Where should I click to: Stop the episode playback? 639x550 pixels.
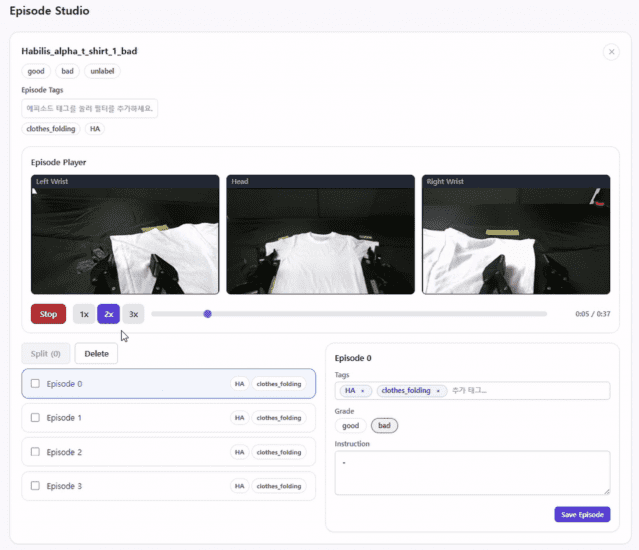[x=48, y=314]
